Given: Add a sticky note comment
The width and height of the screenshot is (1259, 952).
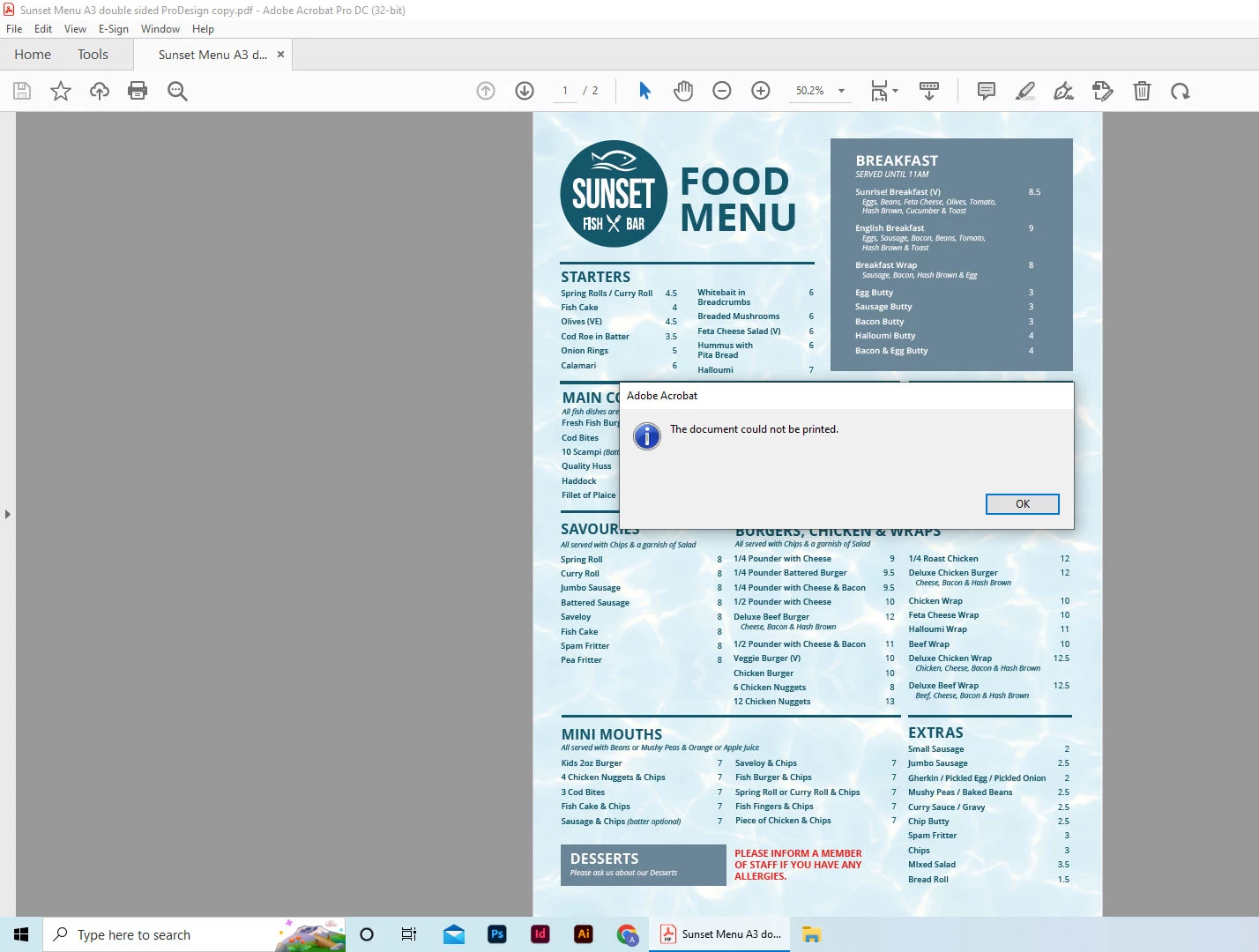Looking at the screenshot, I should pos(987,91).
